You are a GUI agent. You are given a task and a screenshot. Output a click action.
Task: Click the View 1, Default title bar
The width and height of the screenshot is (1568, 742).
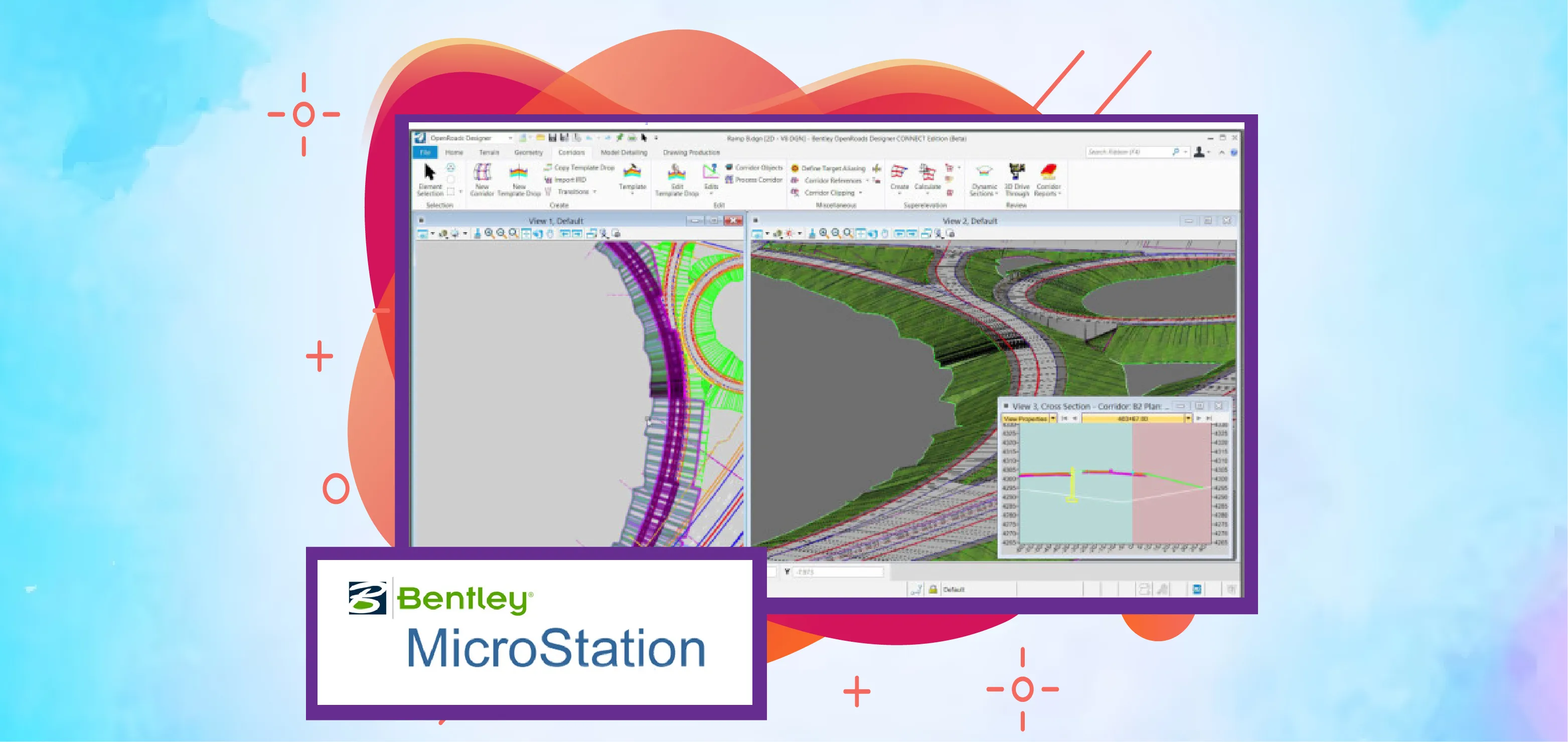coord(555,221)
